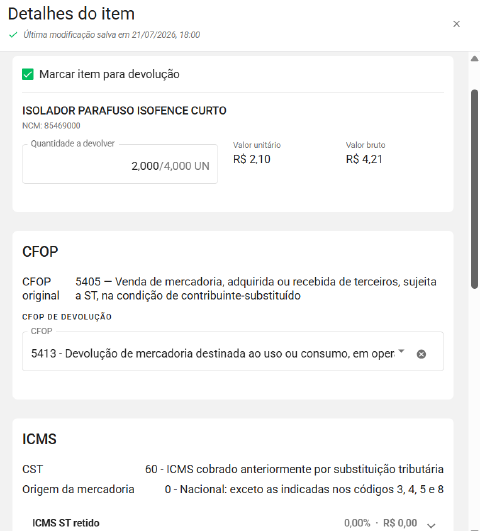
Task: Click the vertical scrollbar thumb
Action: coord(474,189)
